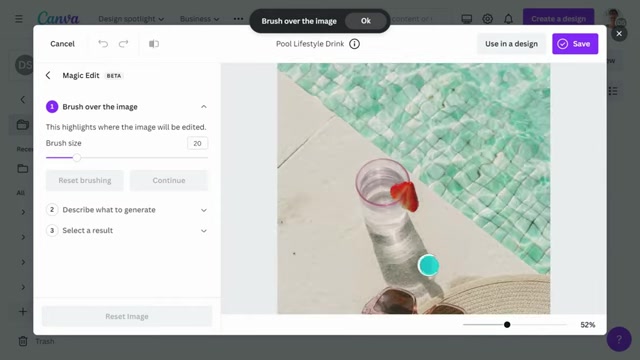Collapse the left sidebar back chevron

point(23,99)
